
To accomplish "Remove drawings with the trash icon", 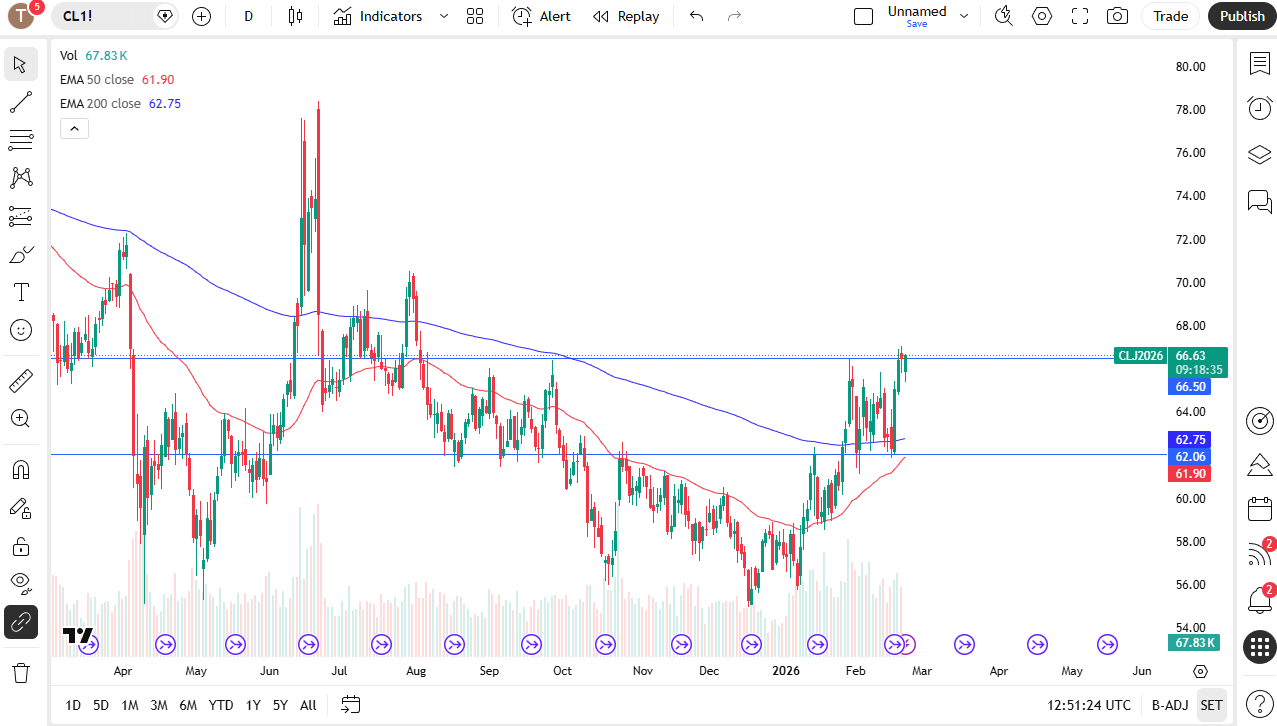I will [20, 672].
